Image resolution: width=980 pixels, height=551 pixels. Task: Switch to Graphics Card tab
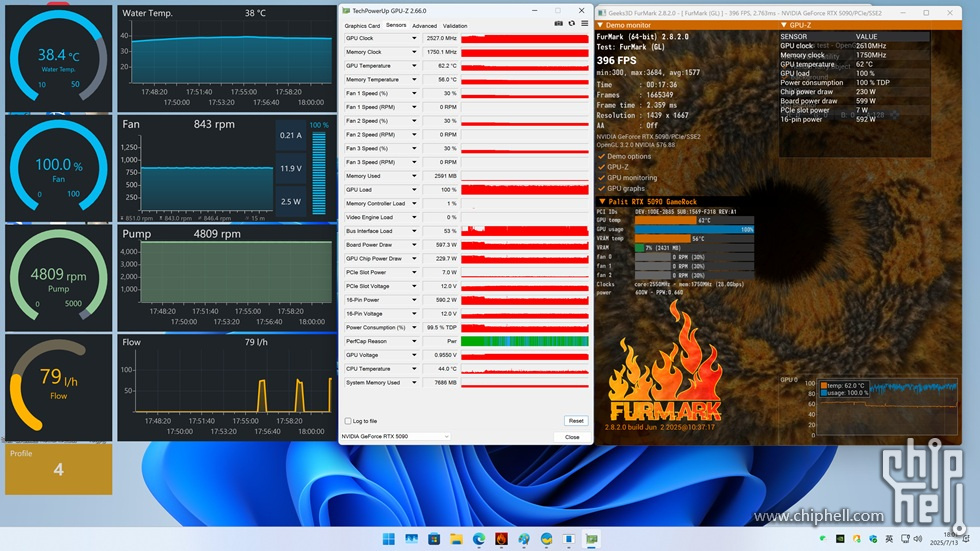(362, 26)
